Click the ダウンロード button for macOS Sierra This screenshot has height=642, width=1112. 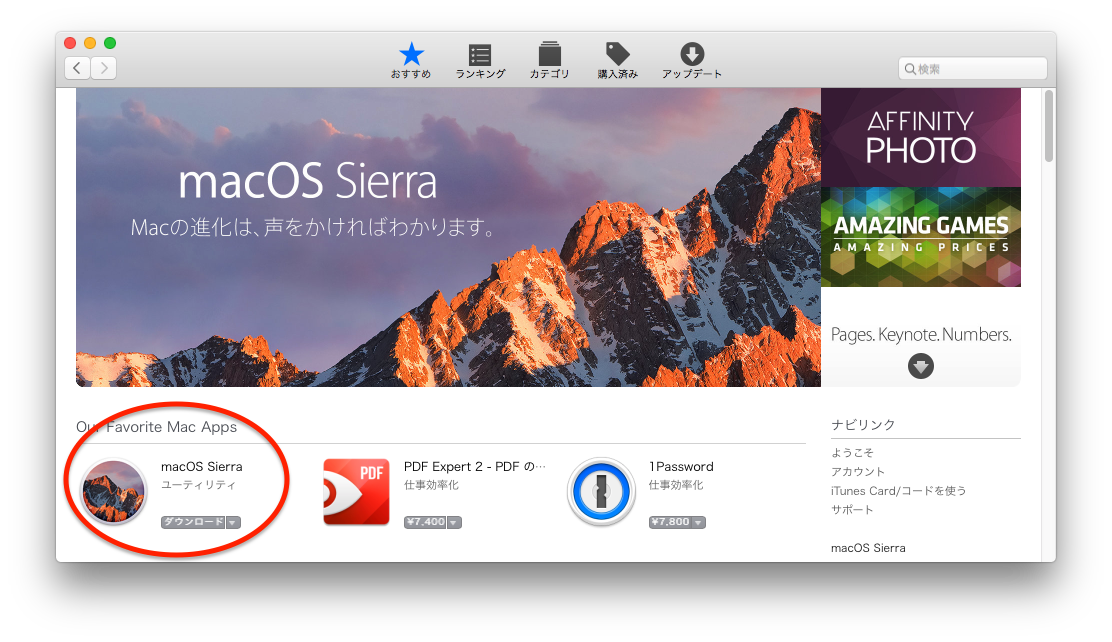(193, 522)
